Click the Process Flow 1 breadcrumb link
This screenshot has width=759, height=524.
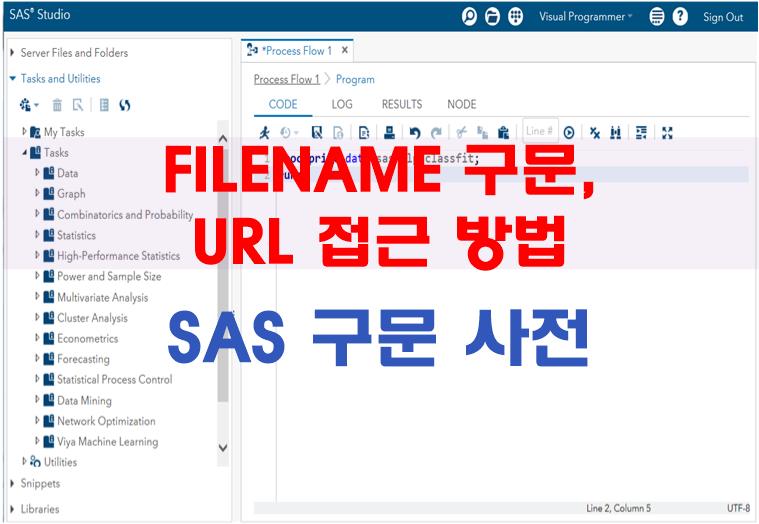(287, 79)
